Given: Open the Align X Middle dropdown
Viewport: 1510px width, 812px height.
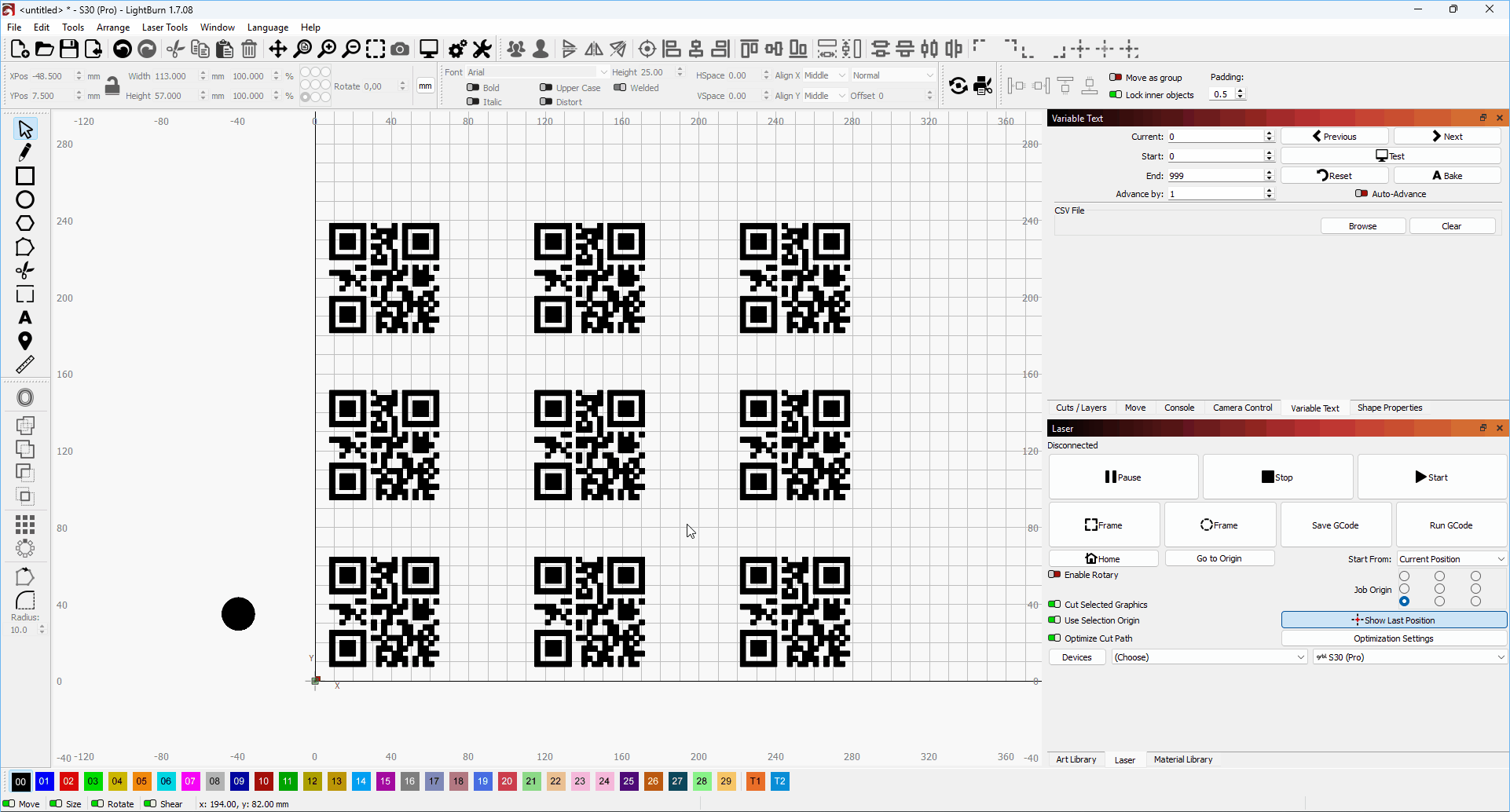Looking at the screenshot, I should 825,75.
